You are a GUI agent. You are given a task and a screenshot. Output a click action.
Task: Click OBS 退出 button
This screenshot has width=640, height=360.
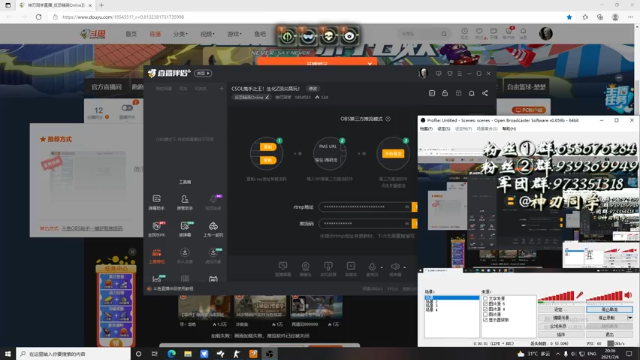609,334
